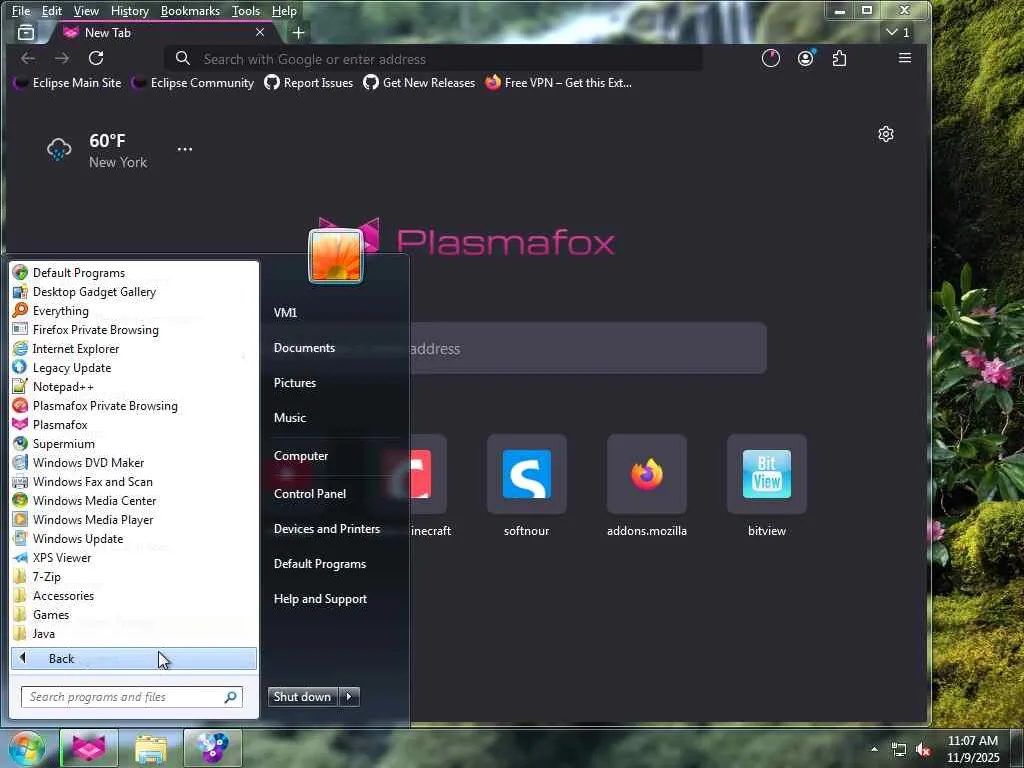The height and width of the screenshot is (768, 1024).
Task: Launch Plasmafox Private Browsing
Action: tap(105, 406)
